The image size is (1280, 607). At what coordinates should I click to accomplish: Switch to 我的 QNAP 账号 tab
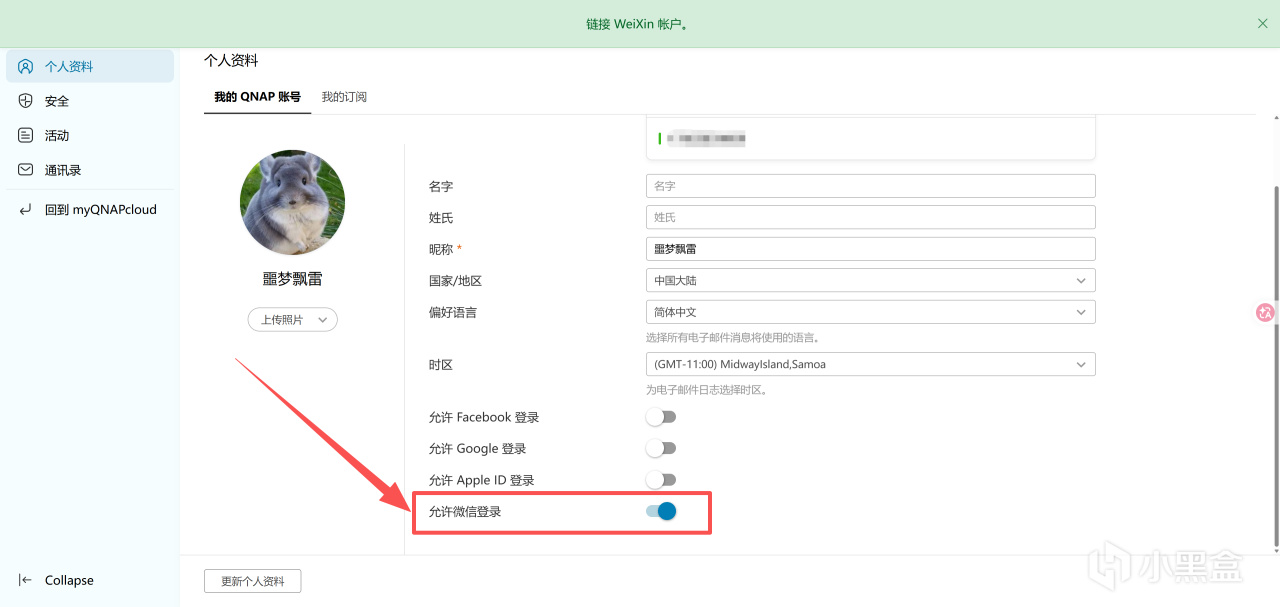click(257, 97)
